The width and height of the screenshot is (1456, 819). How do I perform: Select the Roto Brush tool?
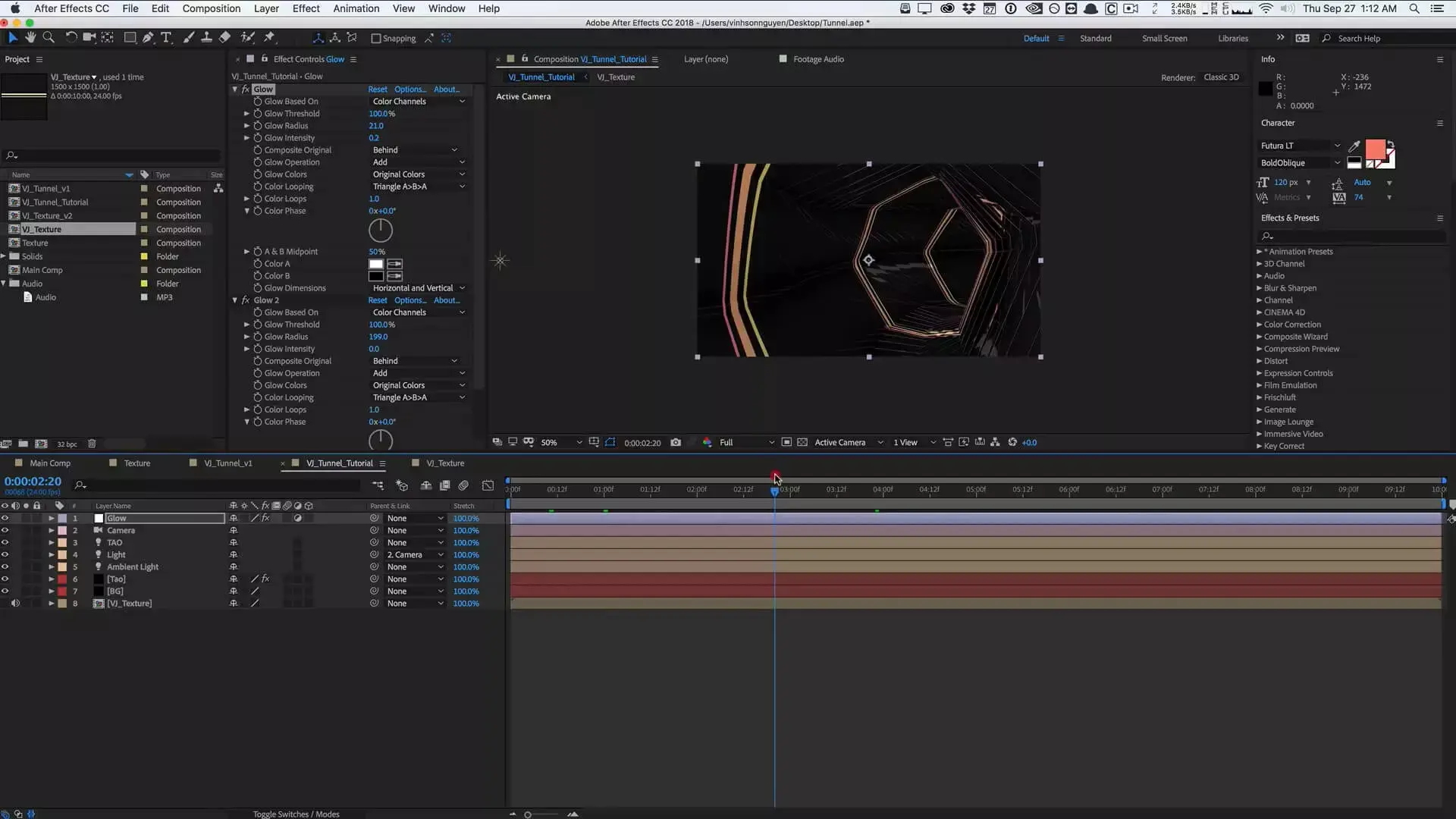(247, 37)
